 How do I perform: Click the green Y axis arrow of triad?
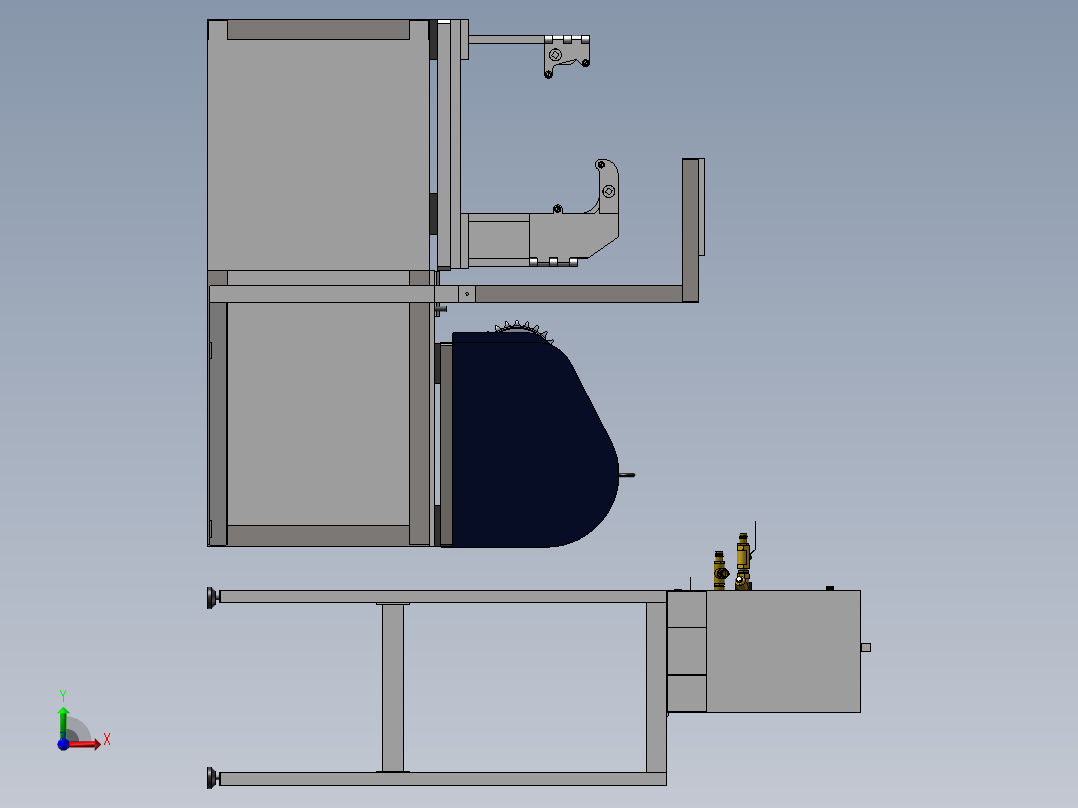pos(63,723)
